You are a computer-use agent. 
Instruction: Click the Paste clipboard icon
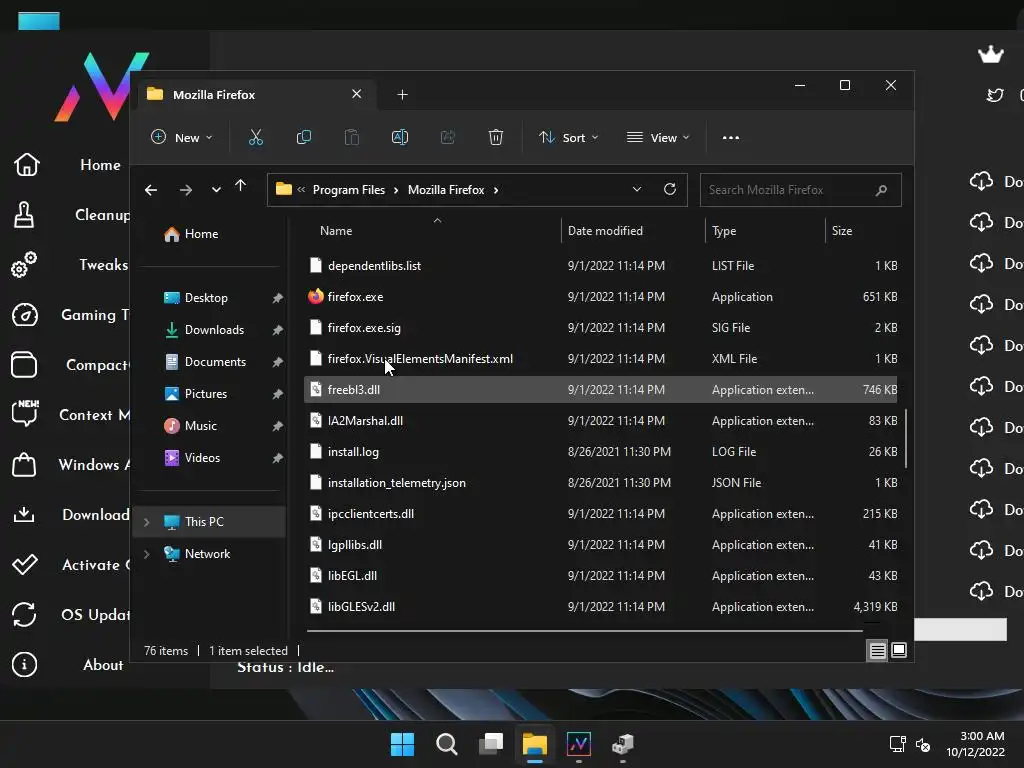pos(352,138)
